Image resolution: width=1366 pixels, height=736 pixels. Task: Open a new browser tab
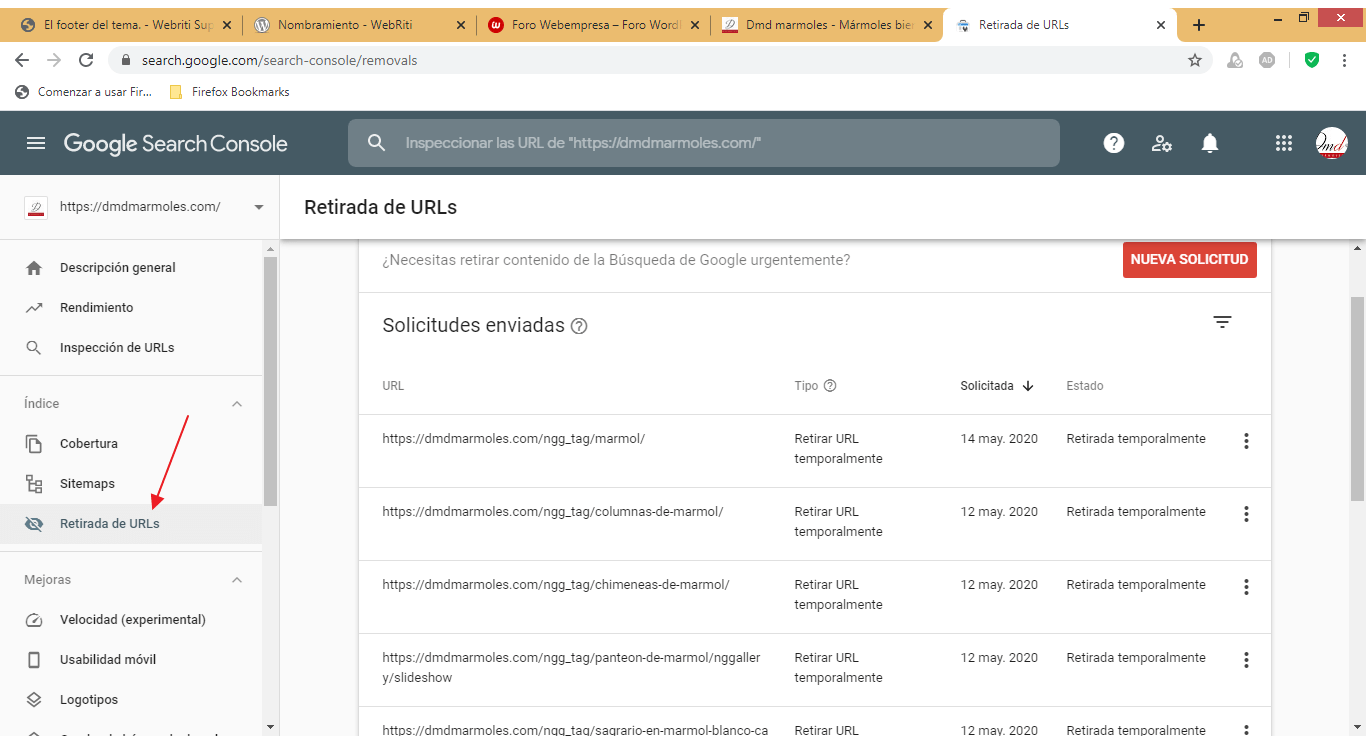(1199, 25)
